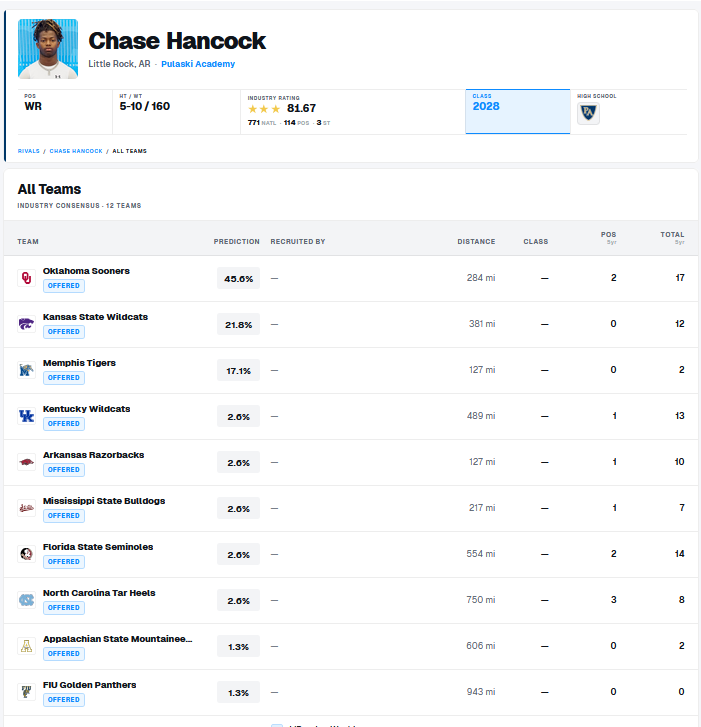Click the All Teams heading
The image size is (701, 727).
click(49, 189)
